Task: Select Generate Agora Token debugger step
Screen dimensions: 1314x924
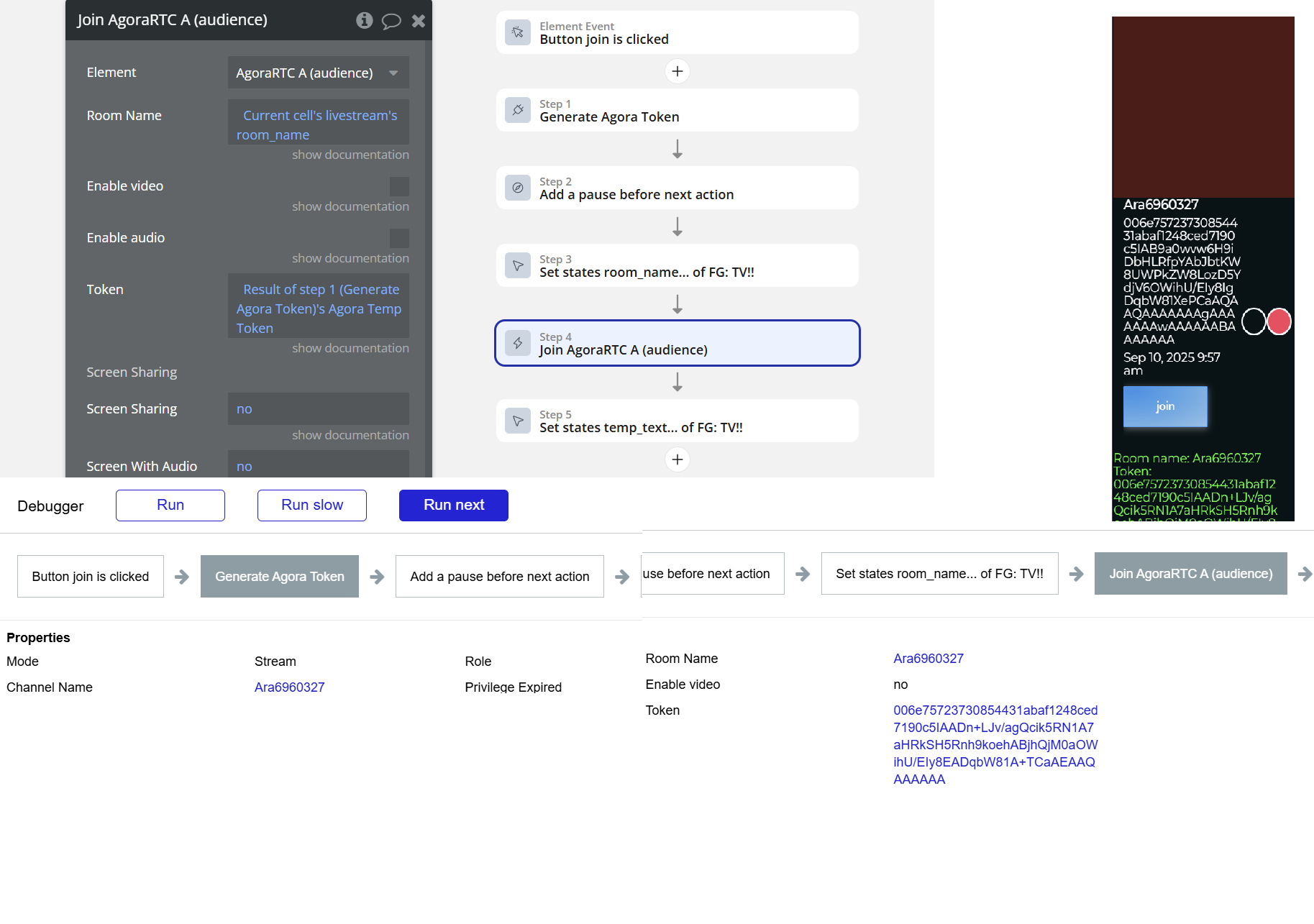Action: [279, 576]
